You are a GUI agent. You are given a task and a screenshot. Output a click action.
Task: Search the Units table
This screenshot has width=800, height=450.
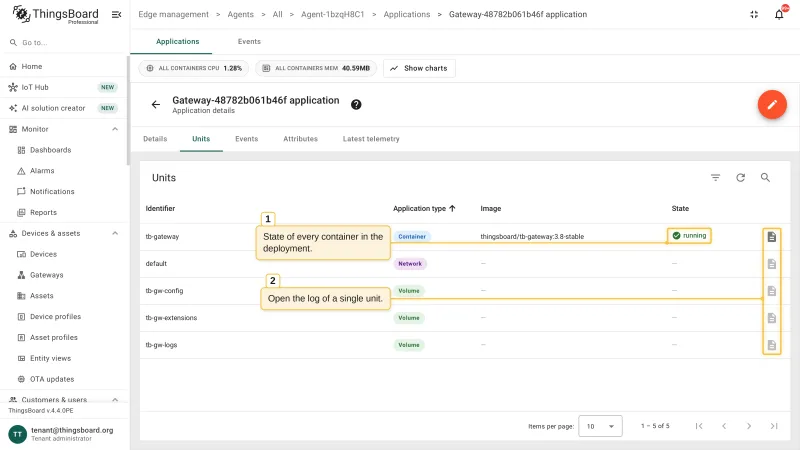tap(765, 178)
